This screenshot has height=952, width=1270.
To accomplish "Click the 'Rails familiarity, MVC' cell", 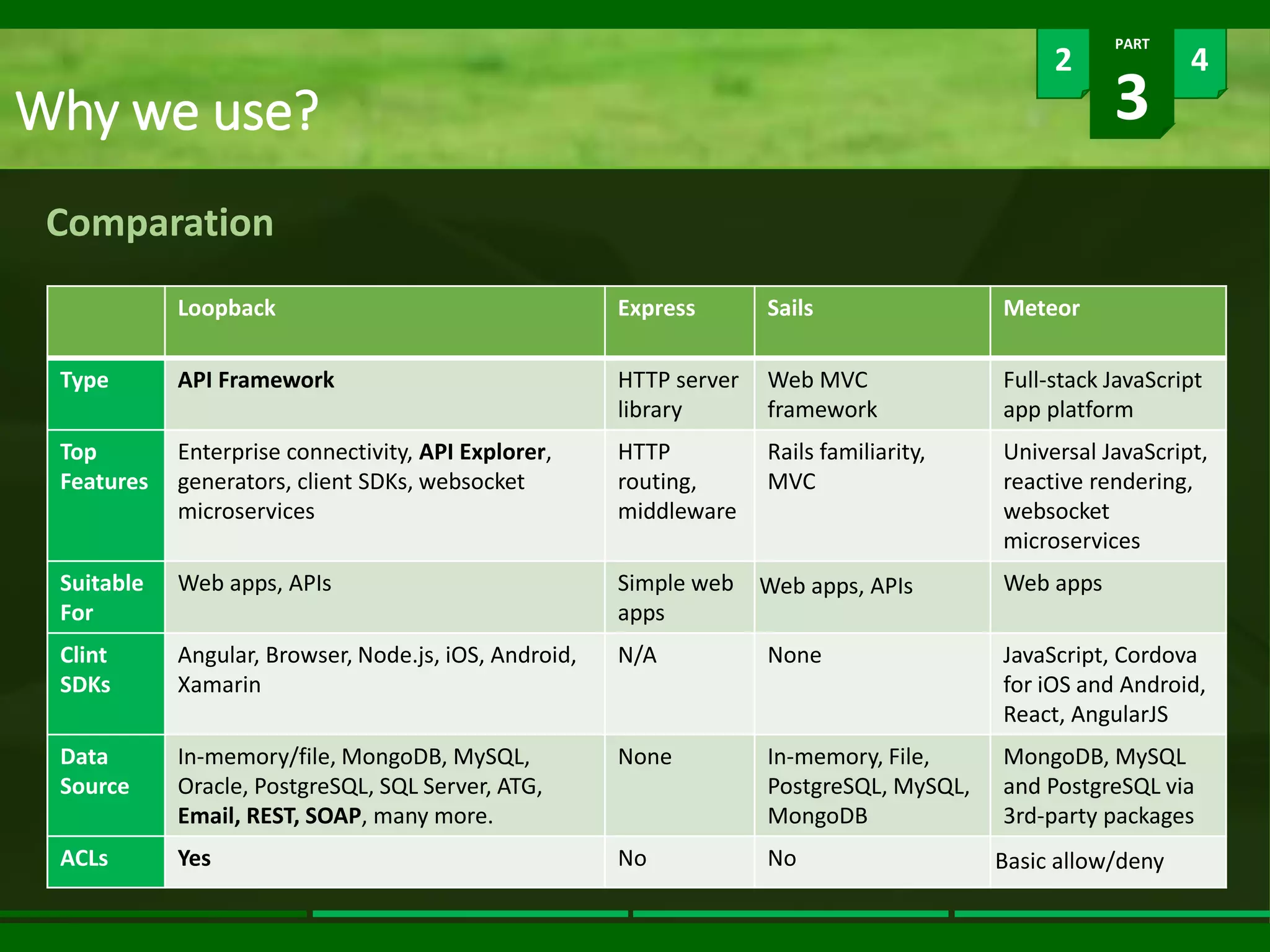I will [873, 496].
